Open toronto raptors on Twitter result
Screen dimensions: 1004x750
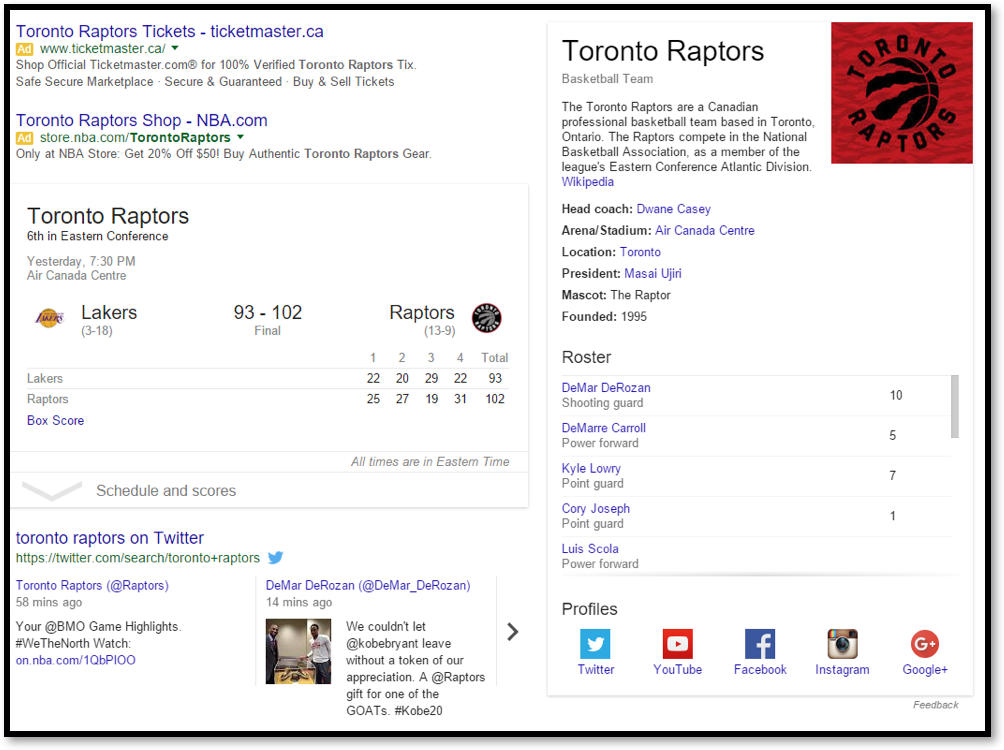109,537
